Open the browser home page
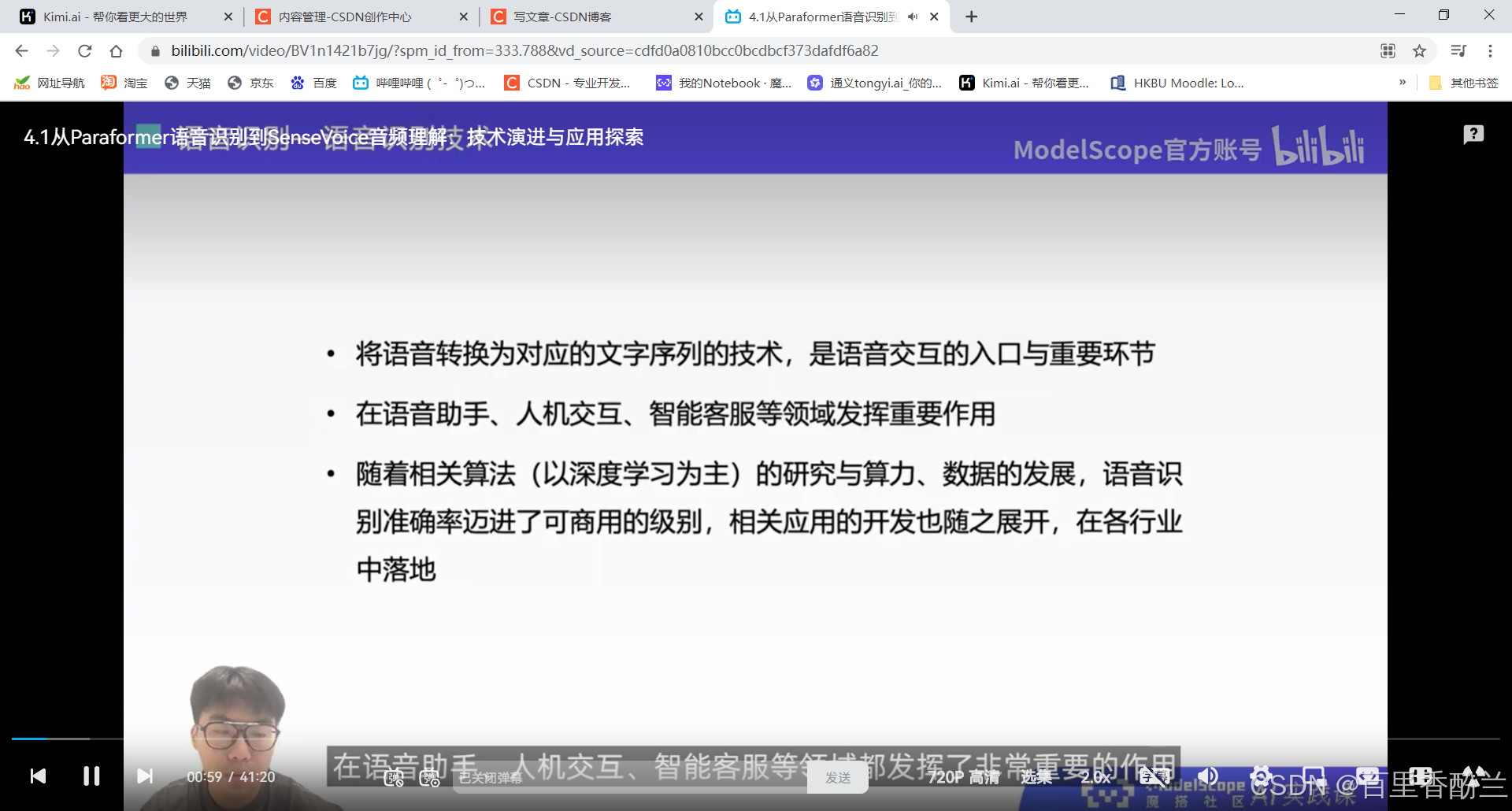 [x=116, y=50]
